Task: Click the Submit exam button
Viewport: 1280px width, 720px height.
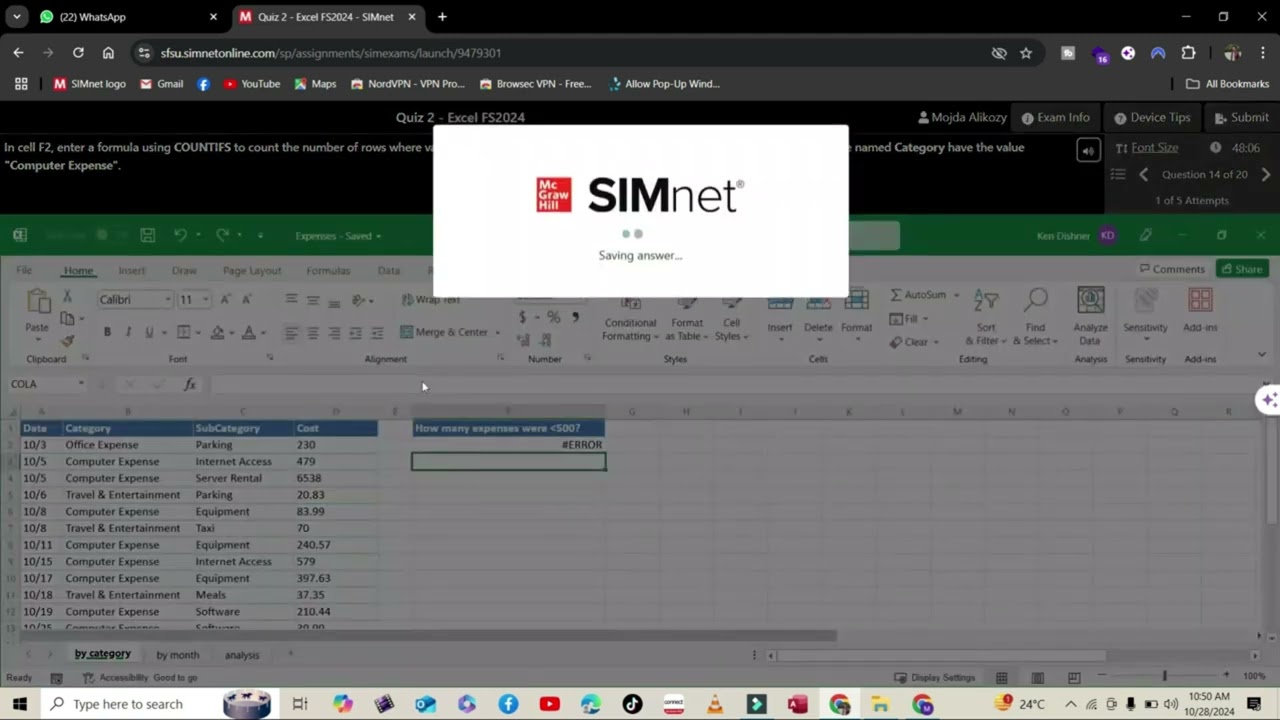Action: tap(1241, 118)
